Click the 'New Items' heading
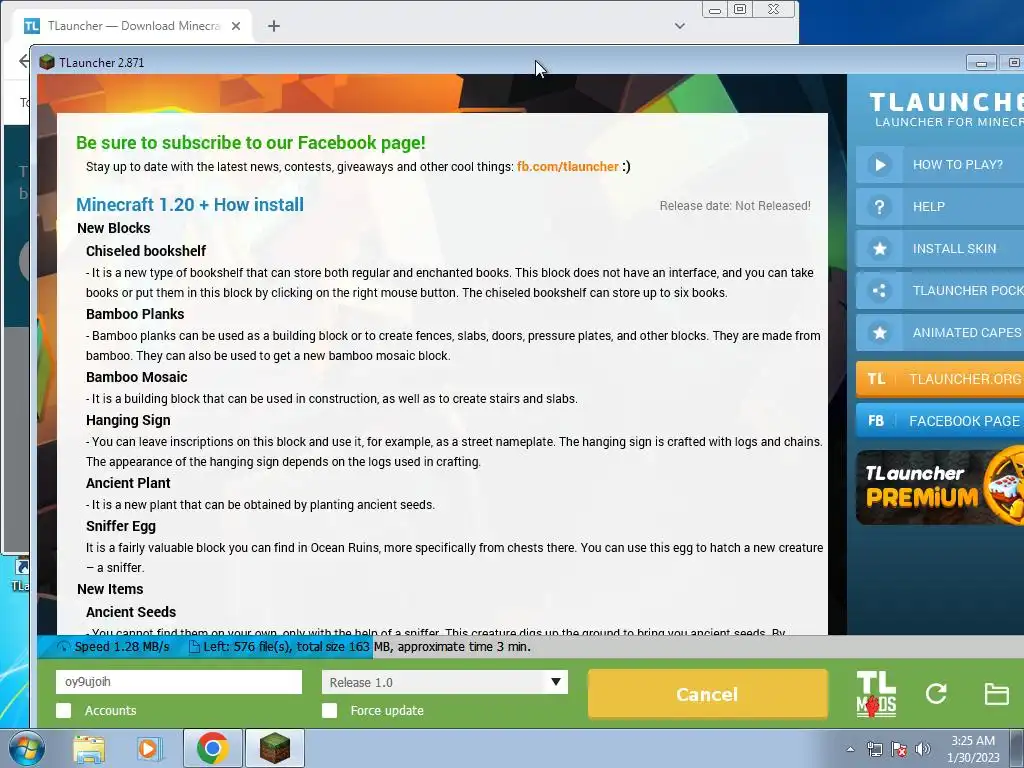Screen dimensions: 1024x768 pos(110,589)
